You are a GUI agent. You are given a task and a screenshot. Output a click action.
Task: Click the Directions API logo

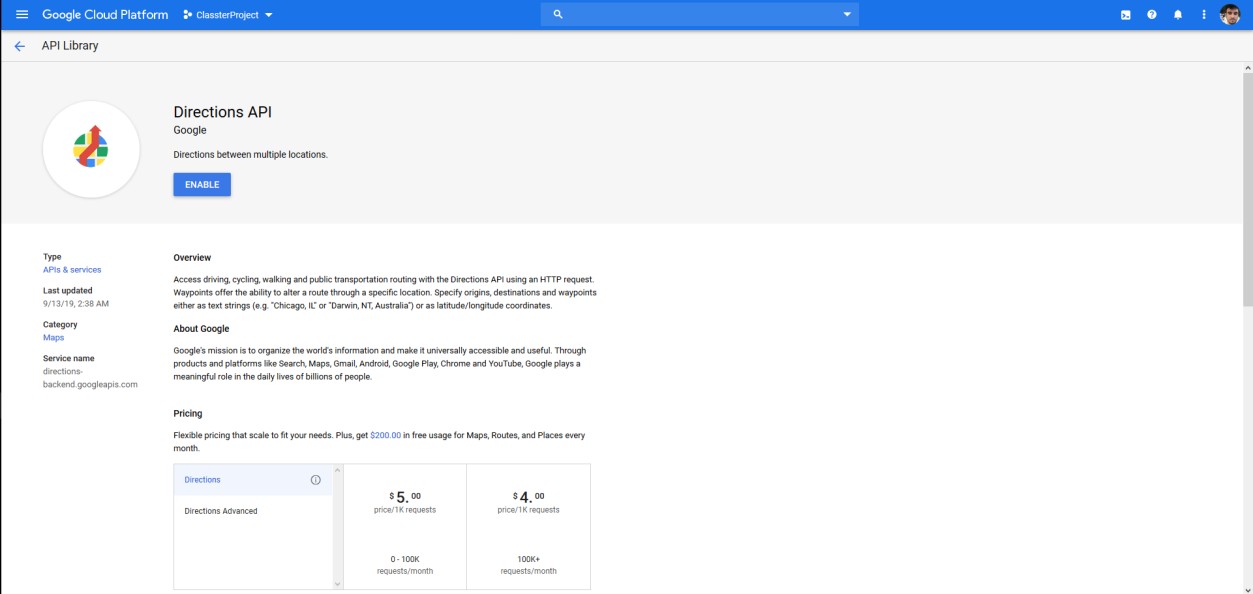click(91, 149)
